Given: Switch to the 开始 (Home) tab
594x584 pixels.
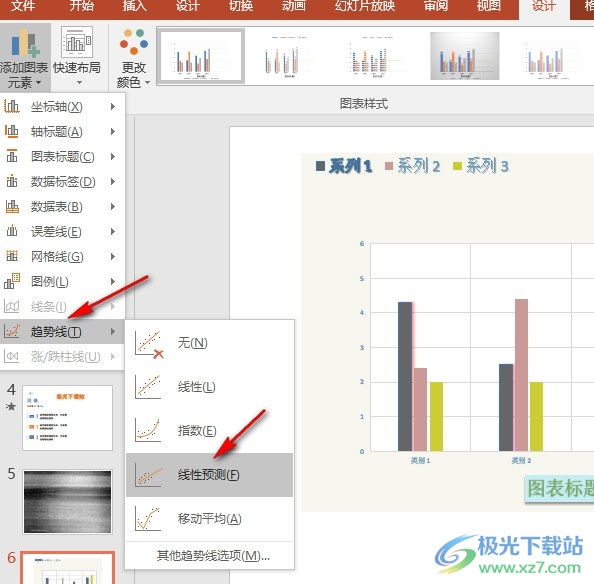Looking at the screenshot, I should coord(81,6).
